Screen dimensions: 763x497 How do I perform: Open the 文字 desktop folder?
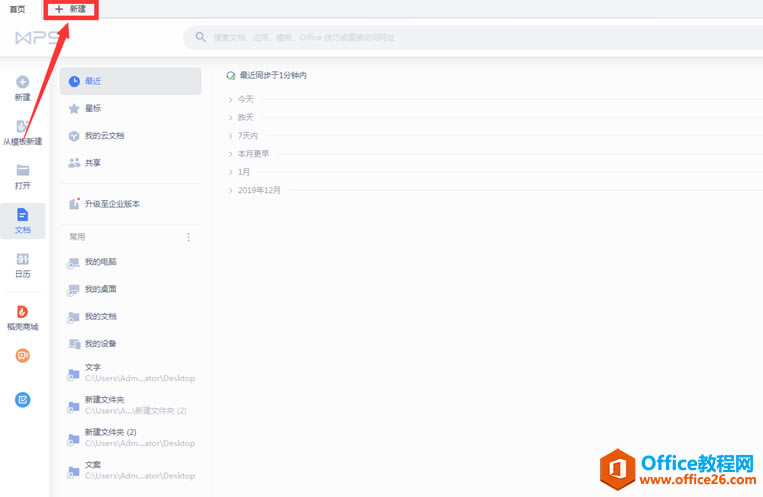[130, 373]
